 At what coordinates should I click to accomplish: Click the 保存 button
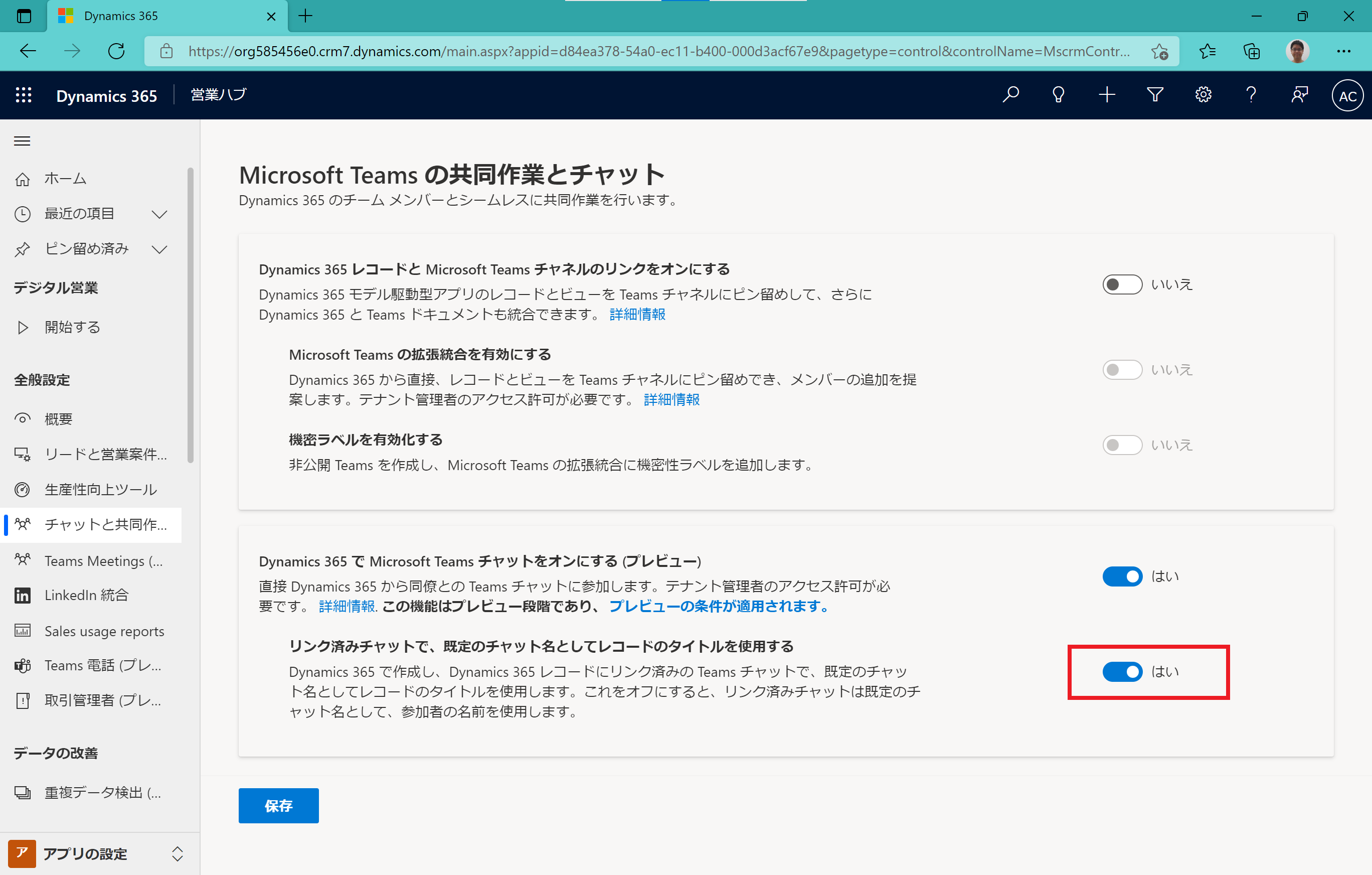pyautogui.click(x=279, y=805)
